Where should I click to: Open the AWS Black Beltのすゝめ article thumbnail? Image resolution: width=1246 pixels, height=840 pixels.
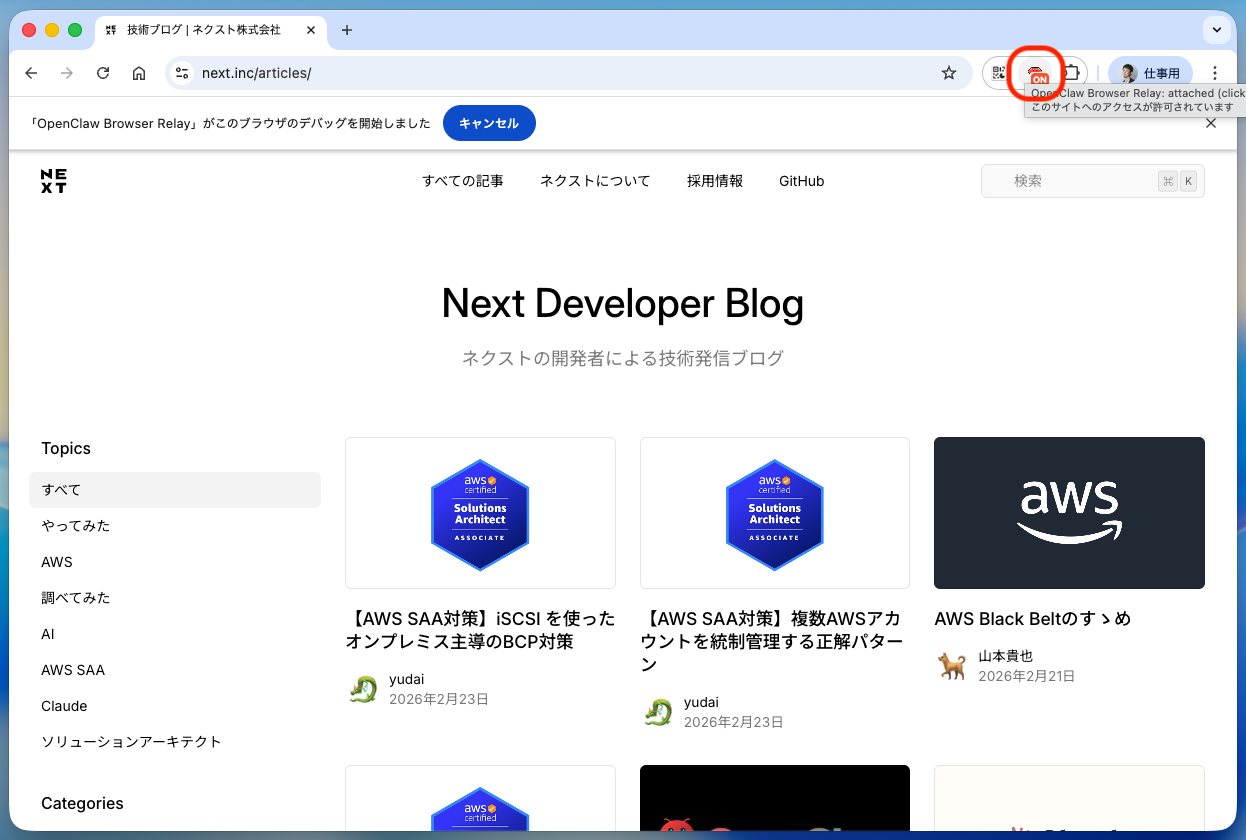[x=1069, y=513]
